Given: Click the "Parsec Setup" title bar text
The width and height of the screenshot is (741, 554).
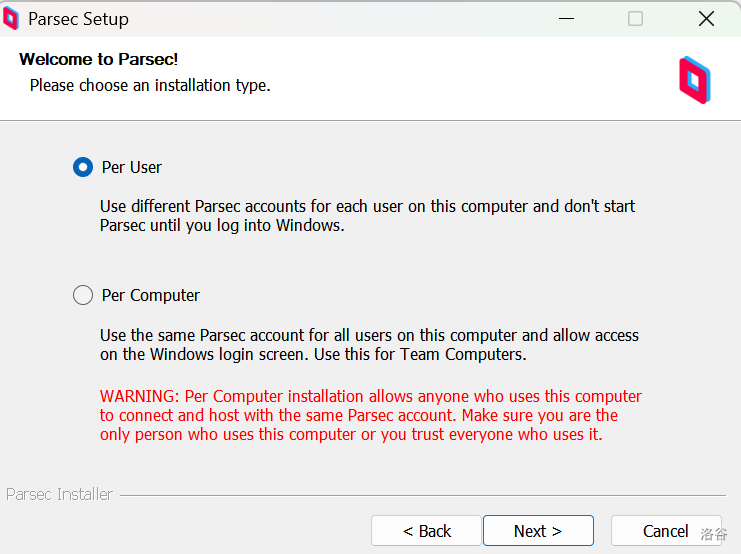Looking at the screenshot, I should (78, 19).
